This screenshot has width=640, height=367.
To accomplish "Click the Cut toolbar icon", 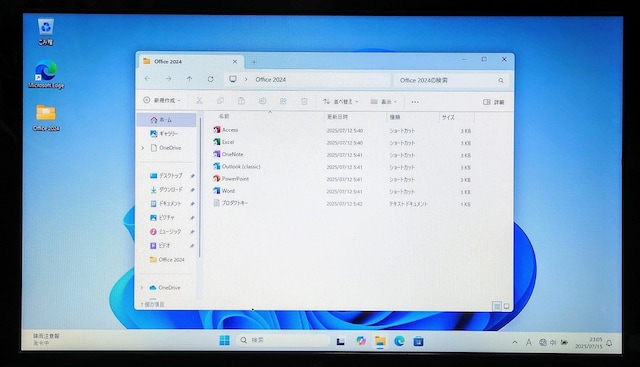I will 199,101.
